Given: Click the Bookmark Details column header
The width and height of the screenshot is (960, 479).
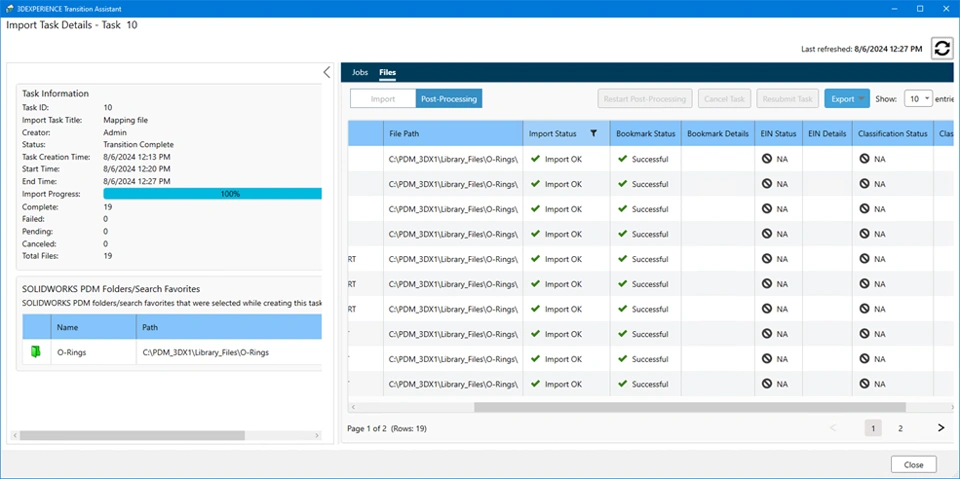Looking at the screenshot, I should pyautogui.click(x=716, y=133).
